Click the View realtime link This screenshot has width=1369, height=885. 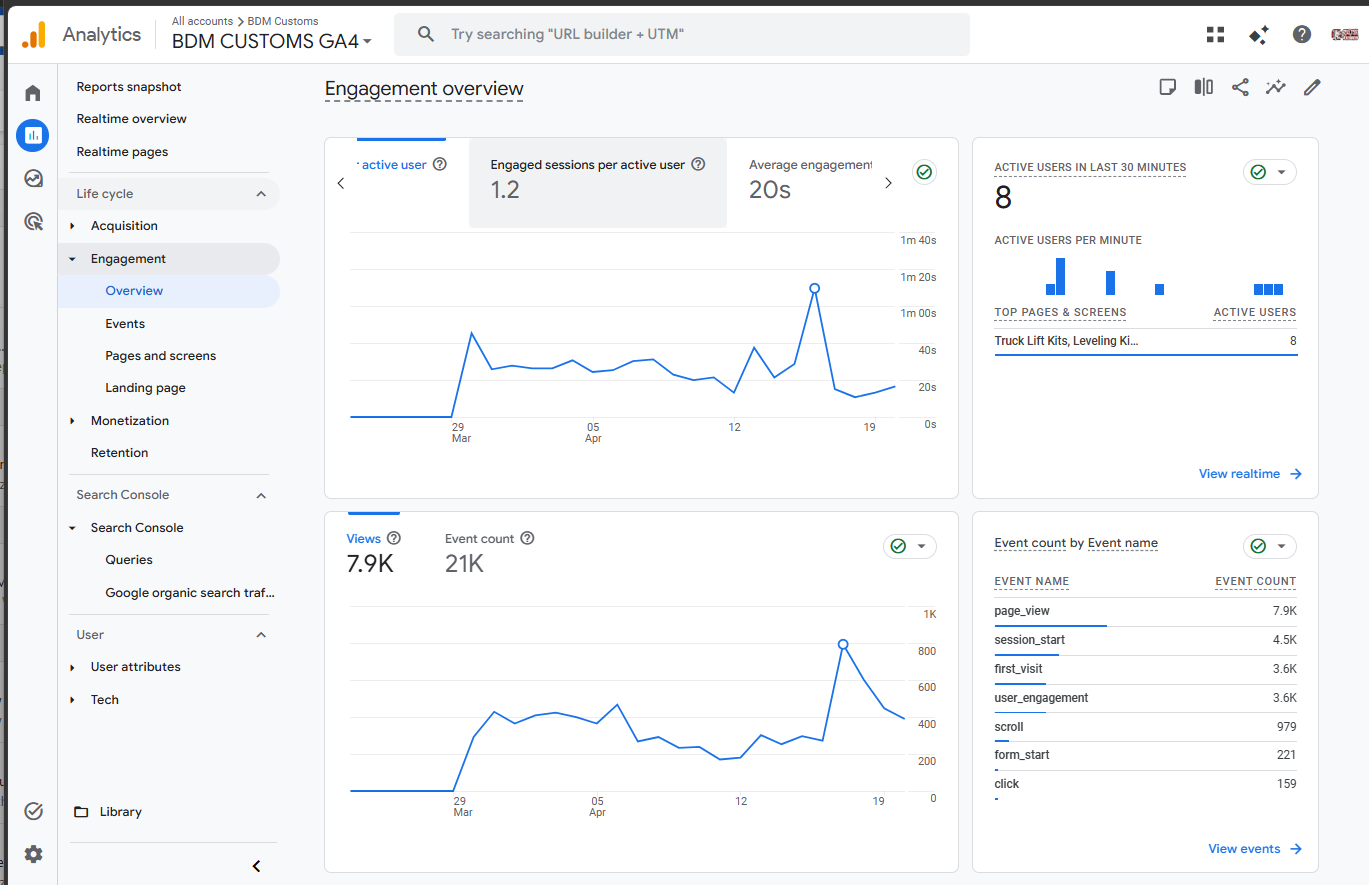coord(1250,474)
